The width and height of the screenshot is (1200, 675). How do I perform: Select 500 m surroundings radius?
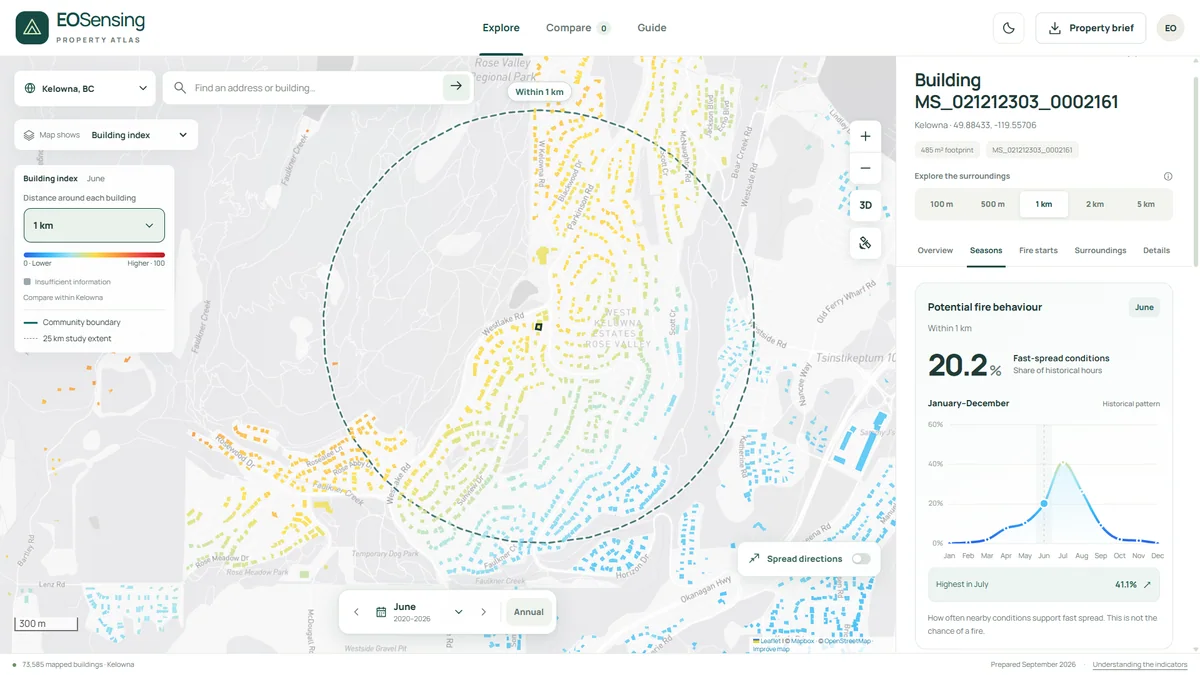point(992,204)
